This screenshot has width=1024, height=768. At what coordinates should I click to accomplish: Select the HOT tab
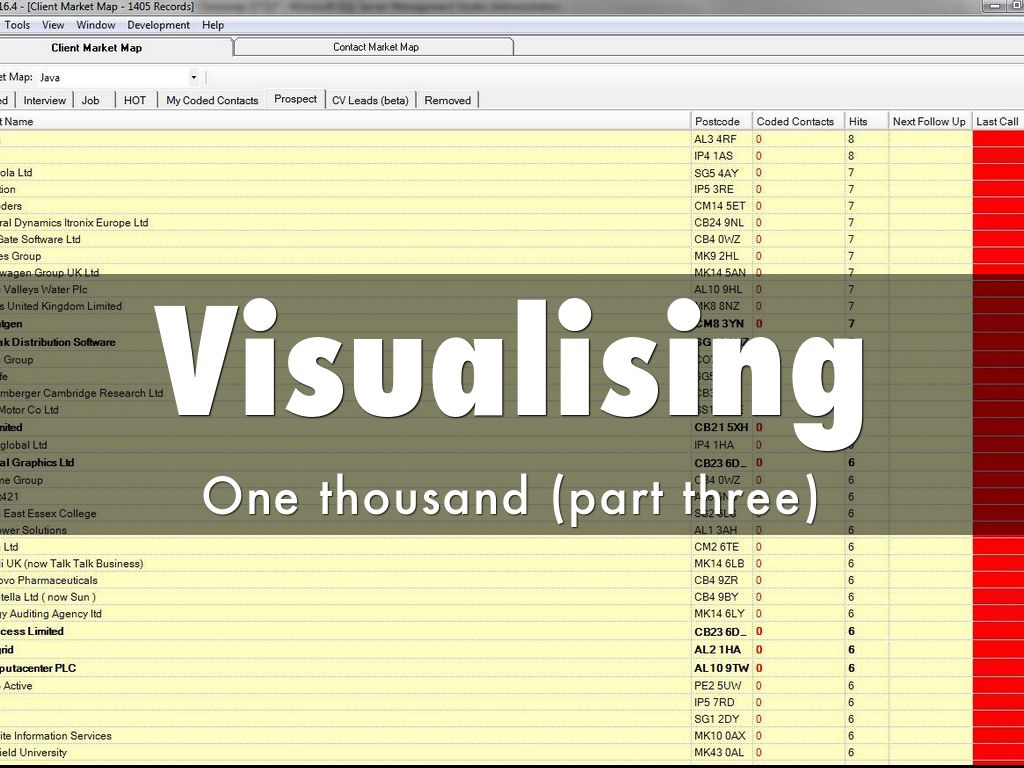pos(135,100)
